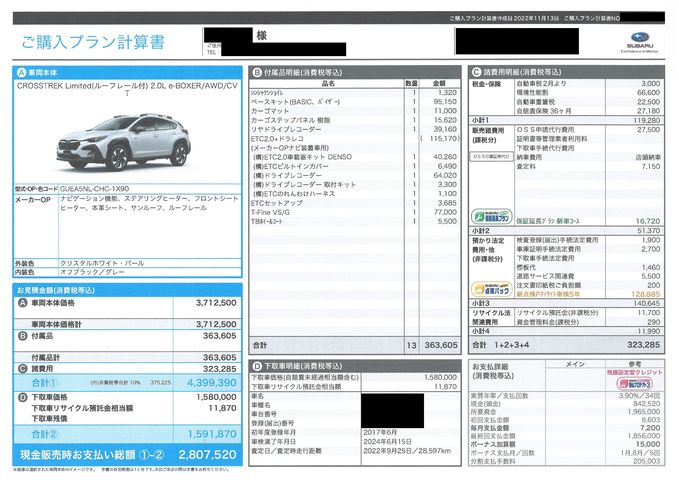
Task: Click the appraisal date and mileage 28,597km
Action: pos(407,451)
